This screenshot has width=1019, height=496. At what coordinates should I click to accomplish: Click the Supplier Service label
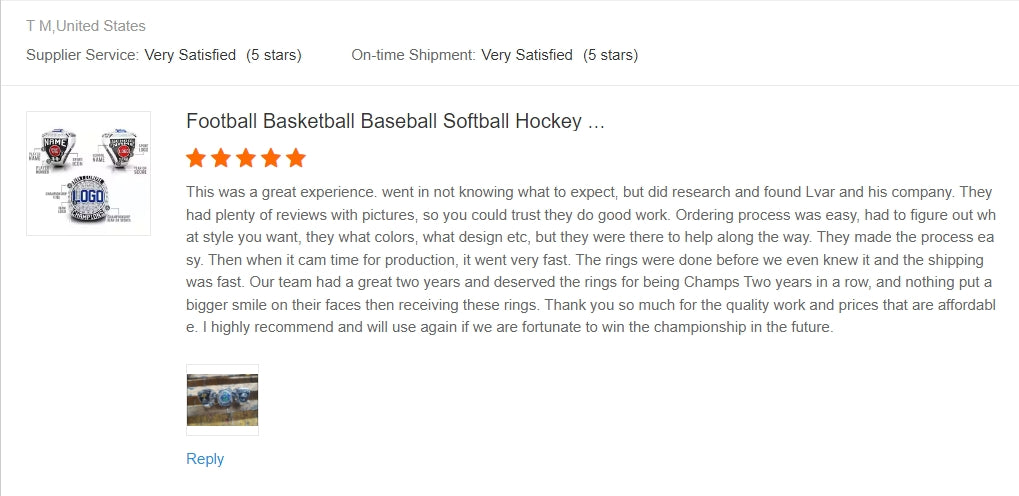point(82,55)
